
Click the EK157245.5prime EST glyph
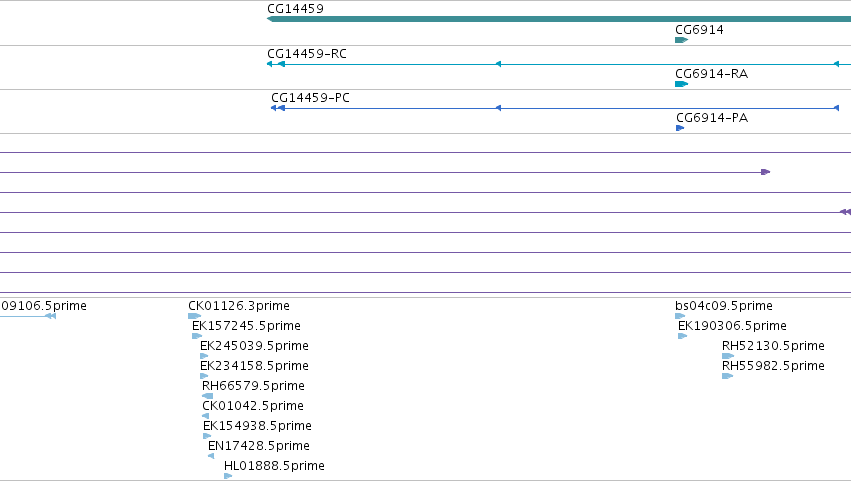(197, 336)
